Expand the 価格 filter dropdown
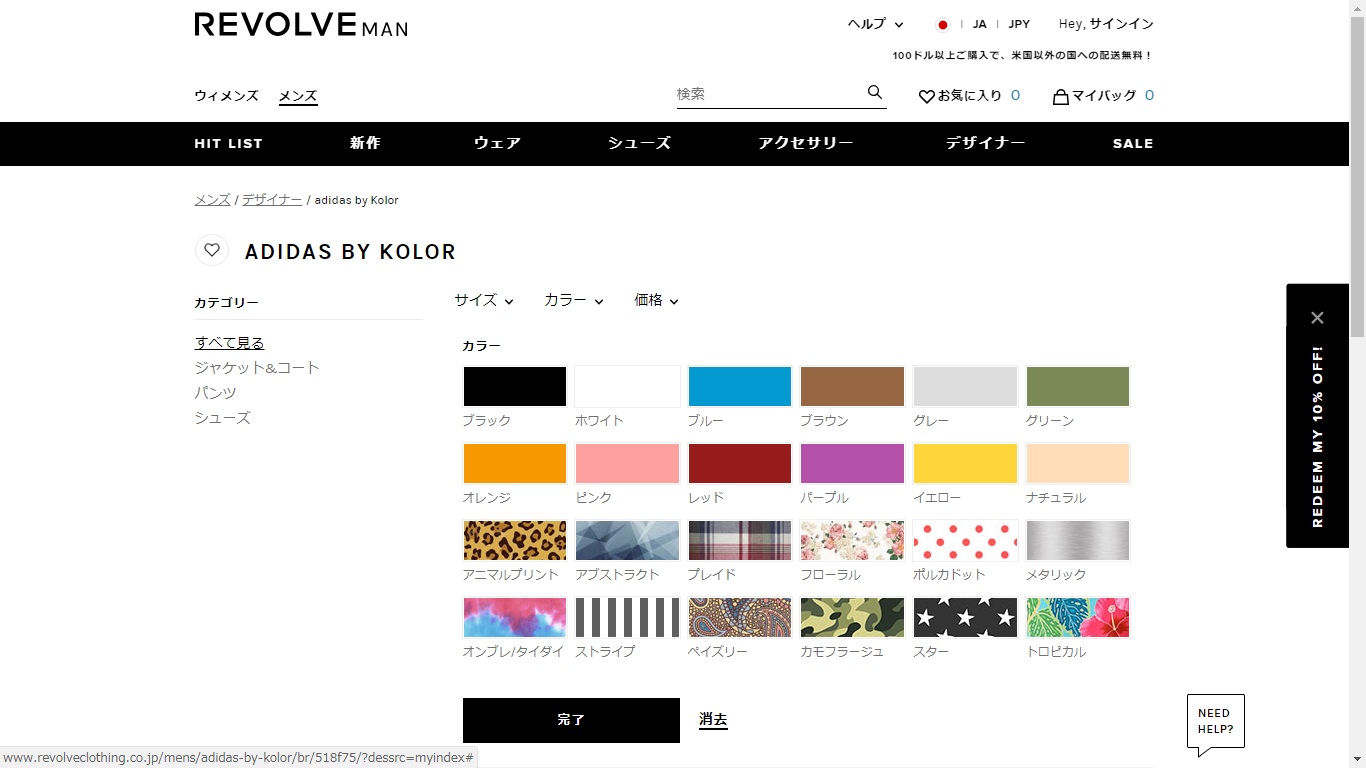The width and height of the screenshot is (1366, 768). (656, 300)
